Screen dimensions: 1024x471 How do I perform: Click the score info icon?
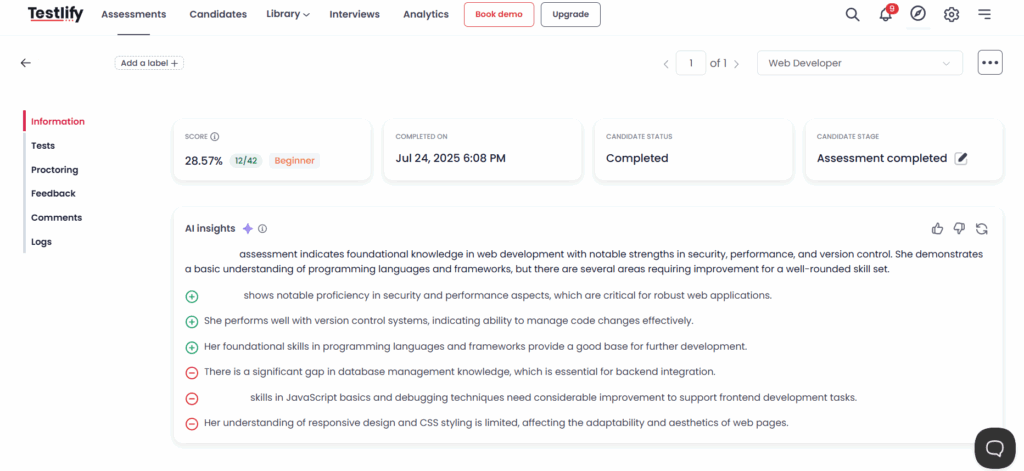[x=215, y=137]
